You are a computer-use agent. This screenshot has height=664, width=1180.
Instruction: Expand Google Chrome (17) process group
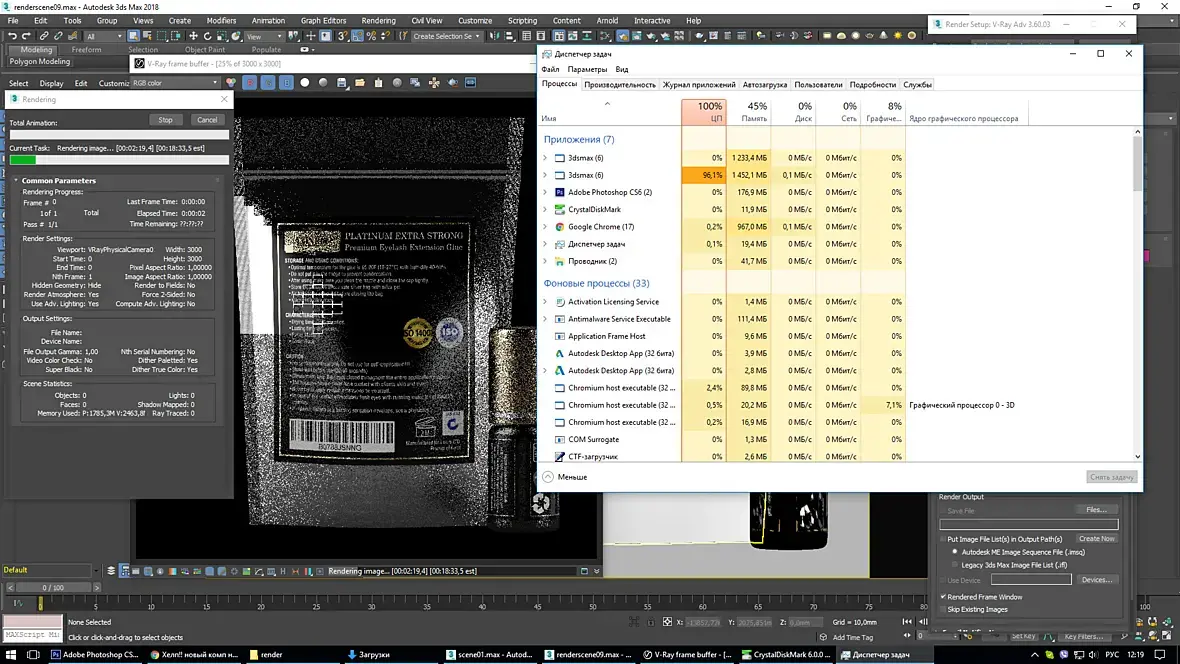[x=545, y=227]
